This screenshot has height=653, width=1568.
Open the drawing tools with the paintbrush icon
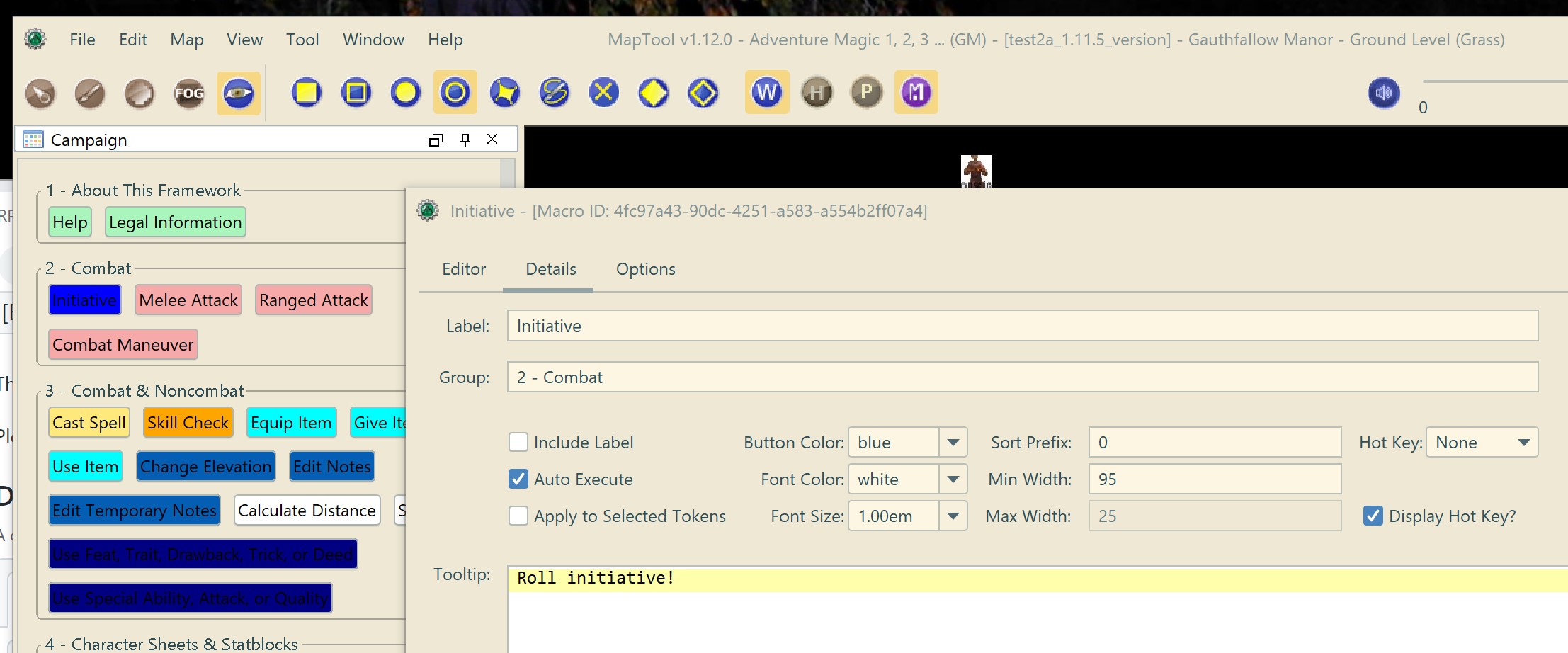(x=90, y=93)
